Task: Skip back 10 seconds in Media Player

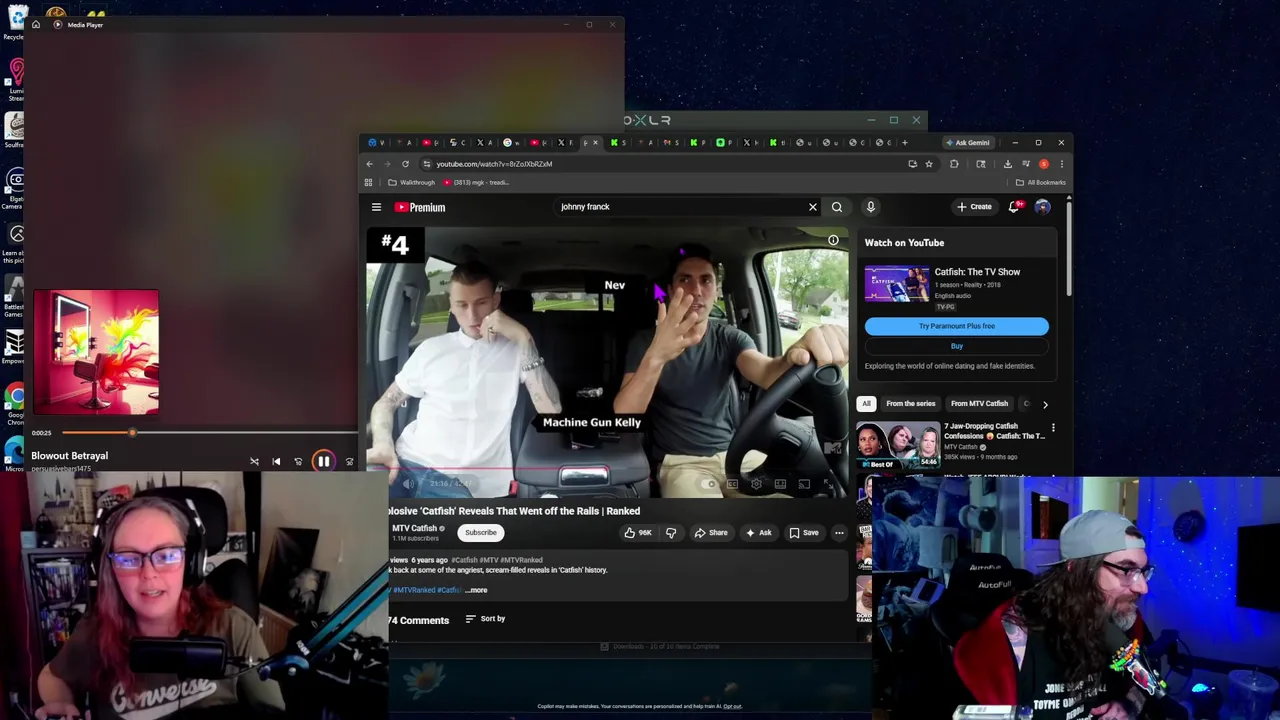Action: point(298,461)
